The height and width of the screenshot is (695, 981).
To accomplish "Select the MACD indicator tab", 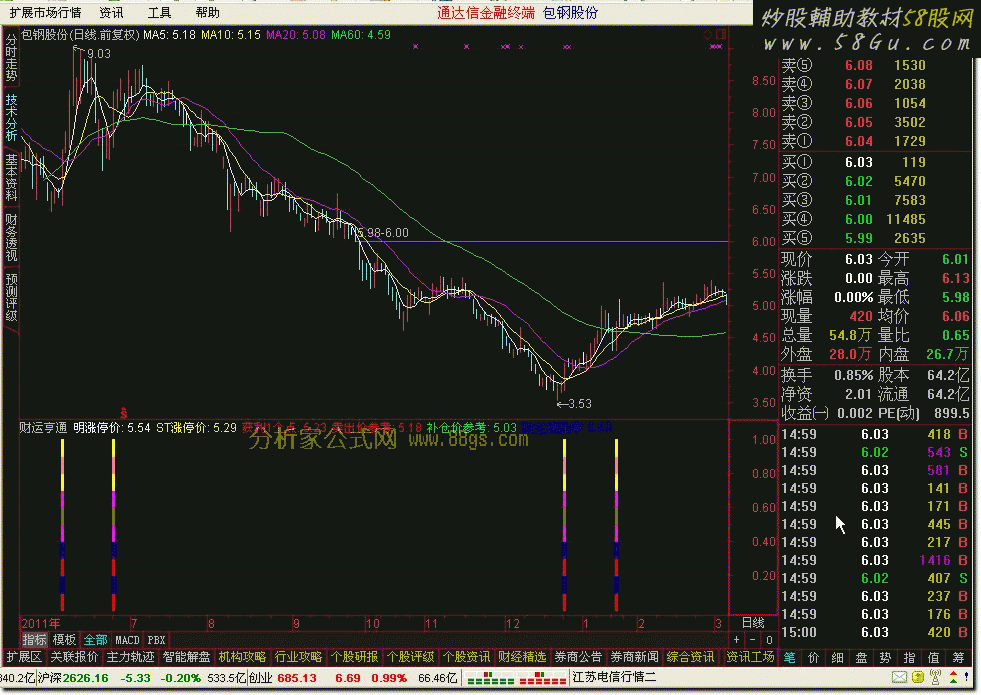I will [x=127, y=640].
